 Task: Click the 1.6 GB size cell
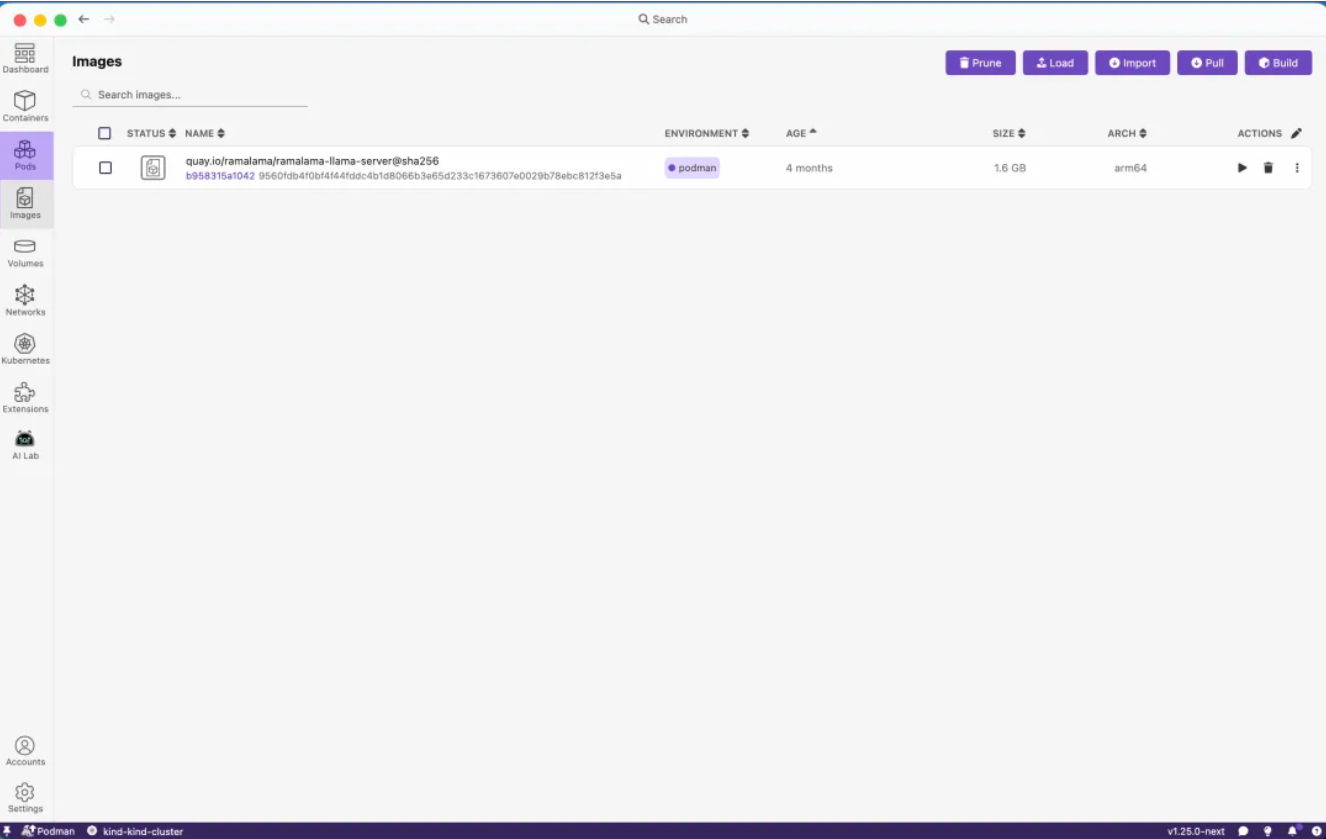coord(1010,168)
